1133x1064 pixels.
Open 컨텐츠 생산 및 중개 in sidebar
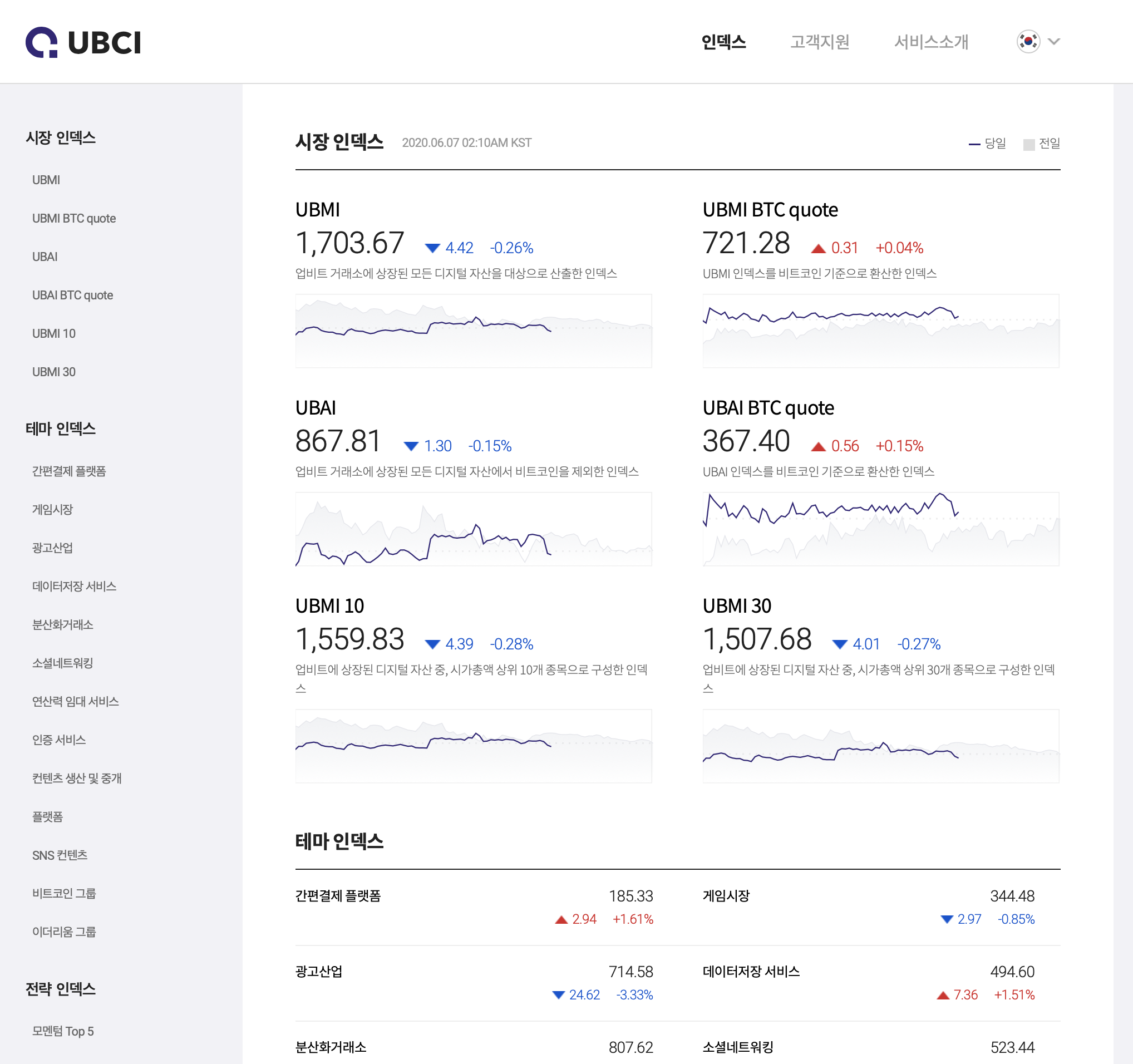[x=77, y=779]
